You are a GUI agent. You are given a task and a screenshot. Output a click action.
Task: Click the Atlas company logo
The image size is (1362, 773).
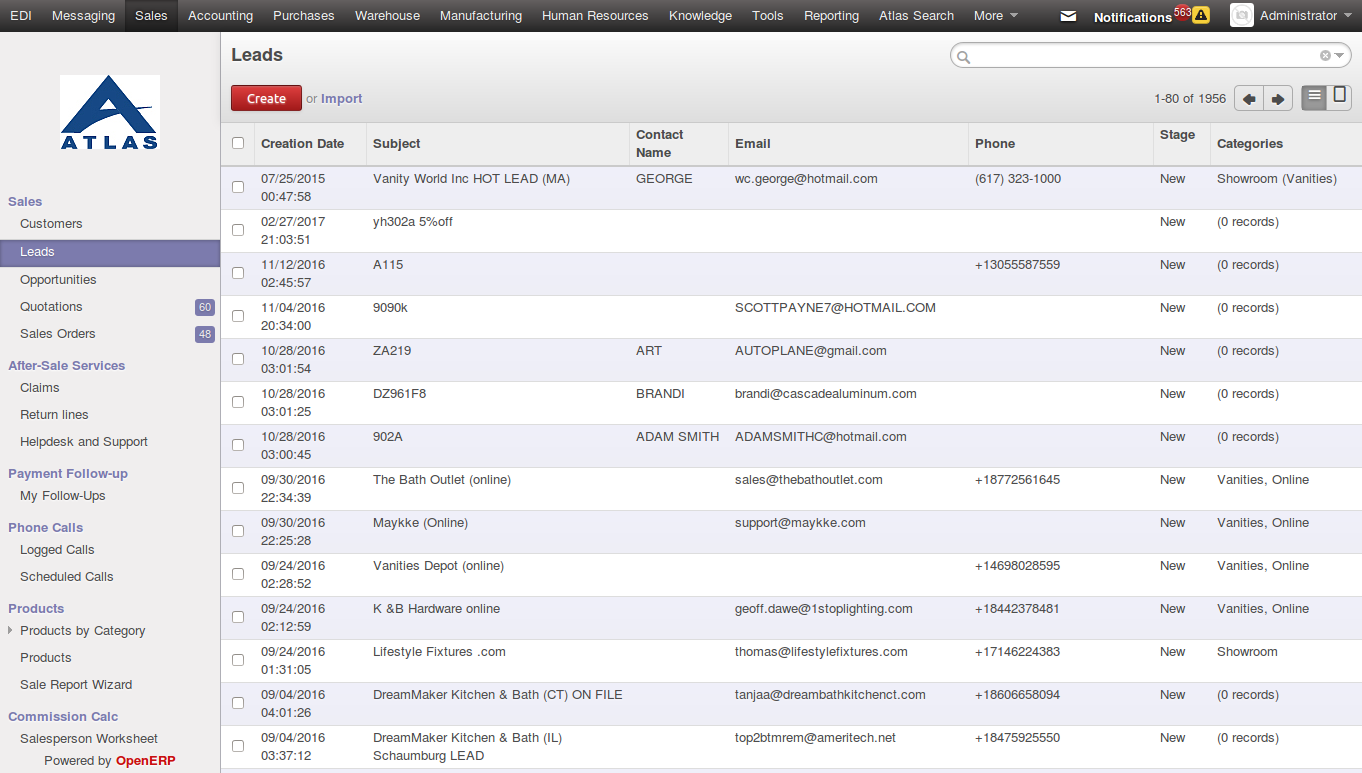coord(110,113)
